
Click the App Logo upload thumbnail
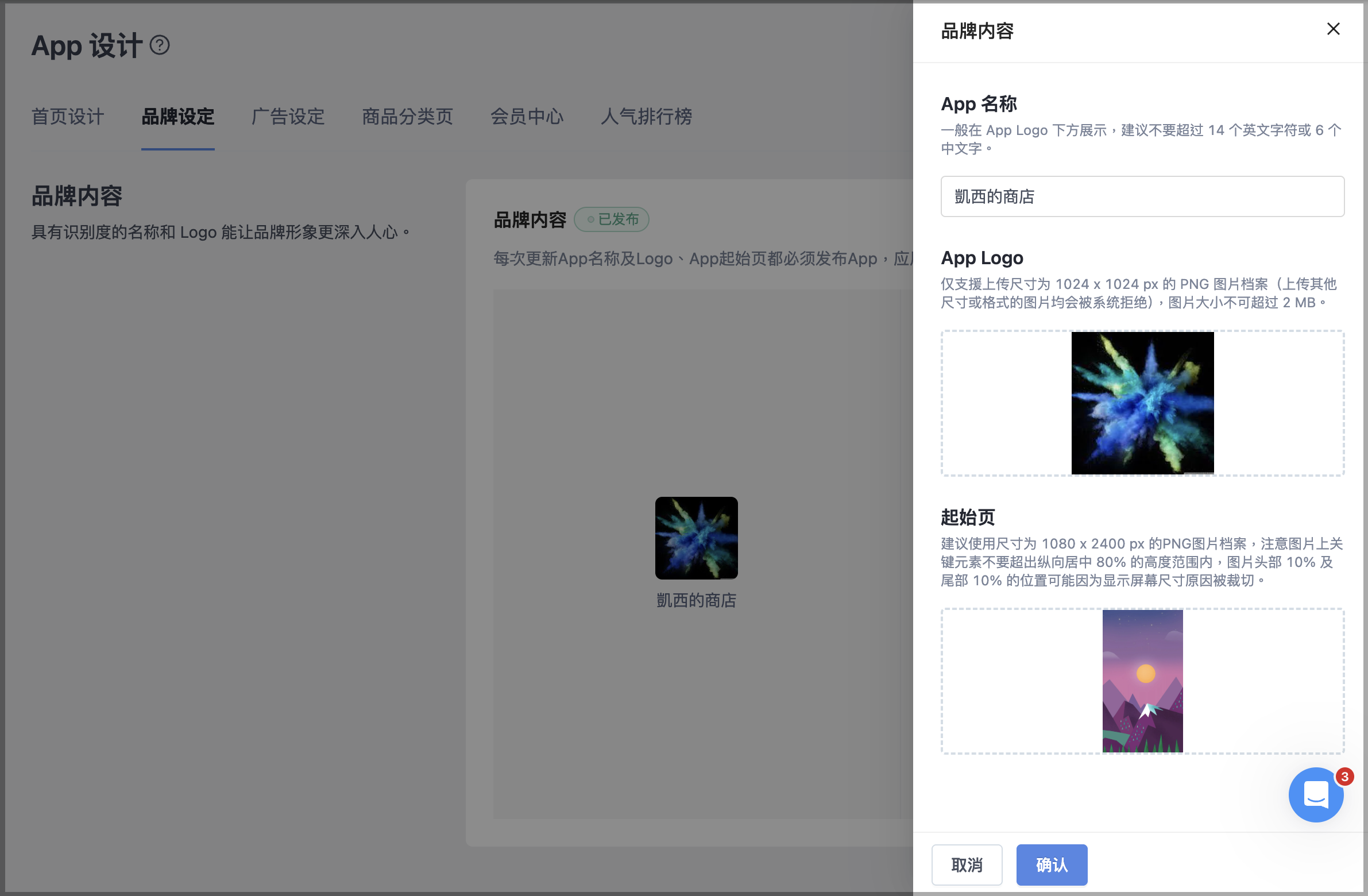(1142, 403)
